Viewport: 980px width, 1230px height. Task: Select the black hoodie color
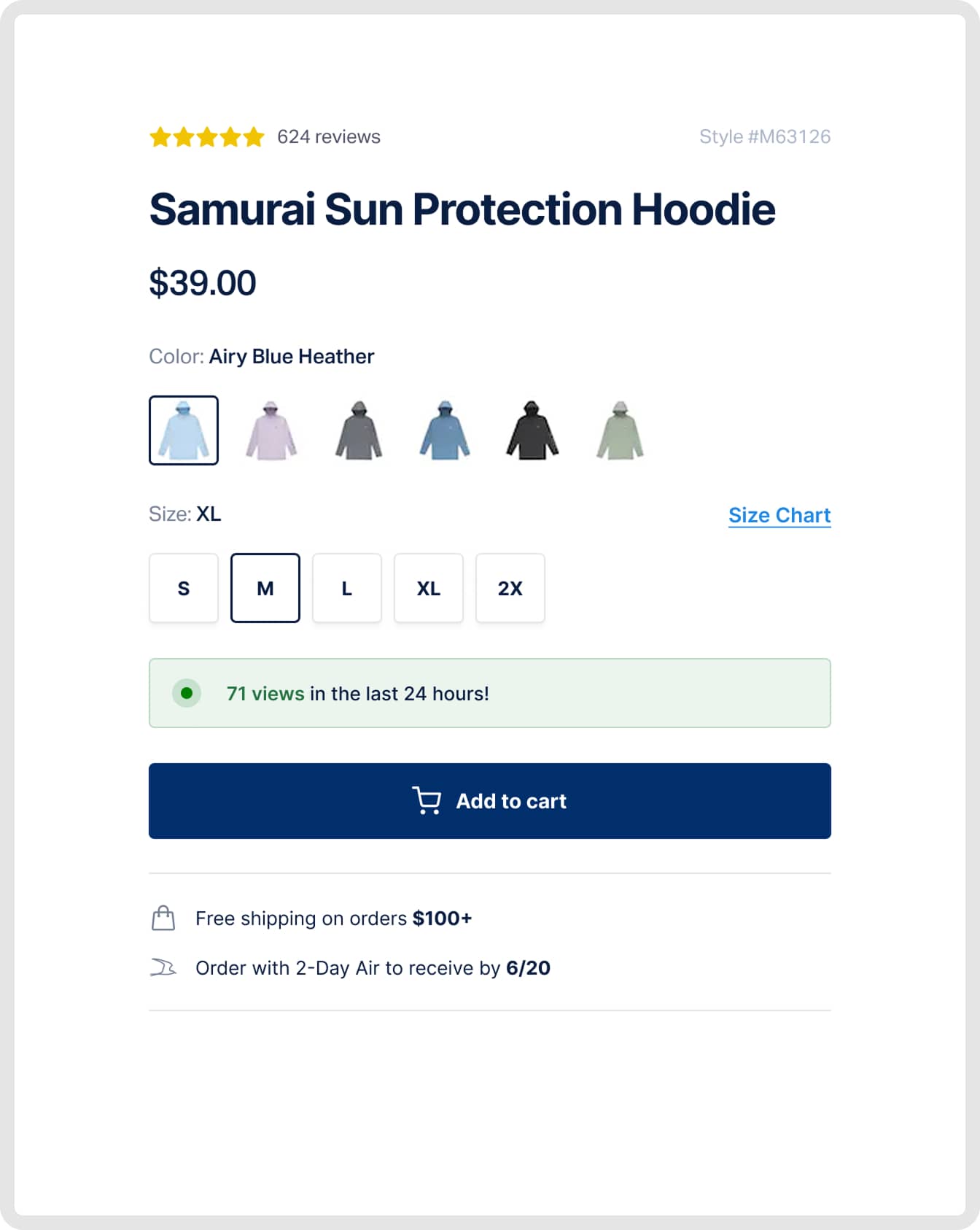[532, 430]
